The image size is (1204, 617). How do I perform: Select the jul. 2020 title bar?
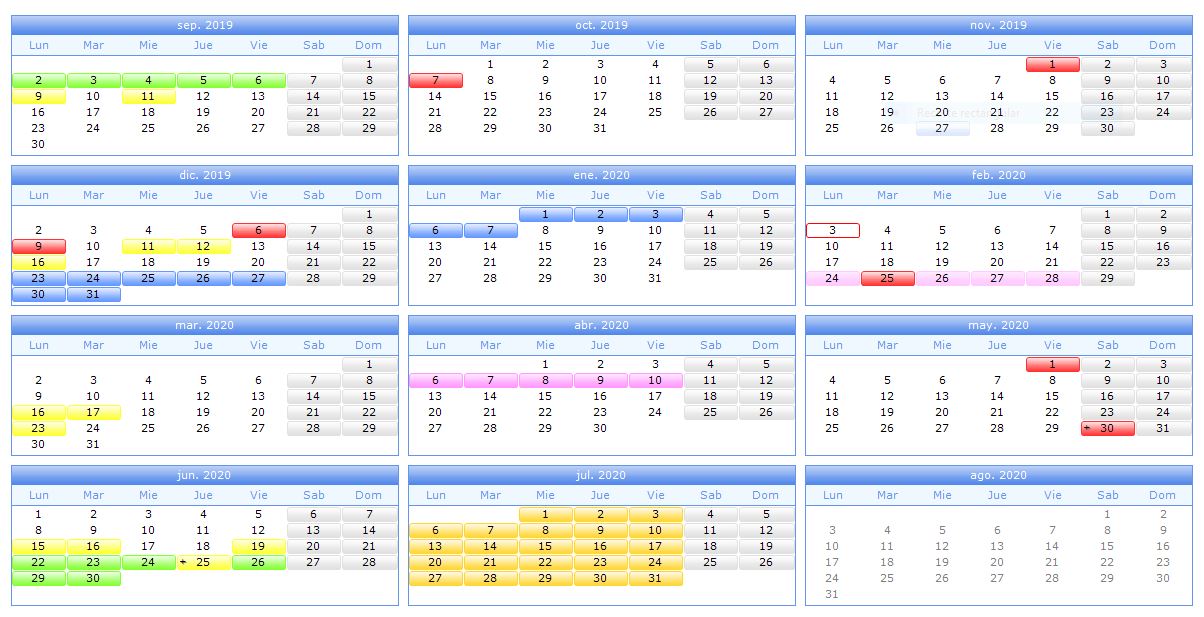tap(599, 474)
